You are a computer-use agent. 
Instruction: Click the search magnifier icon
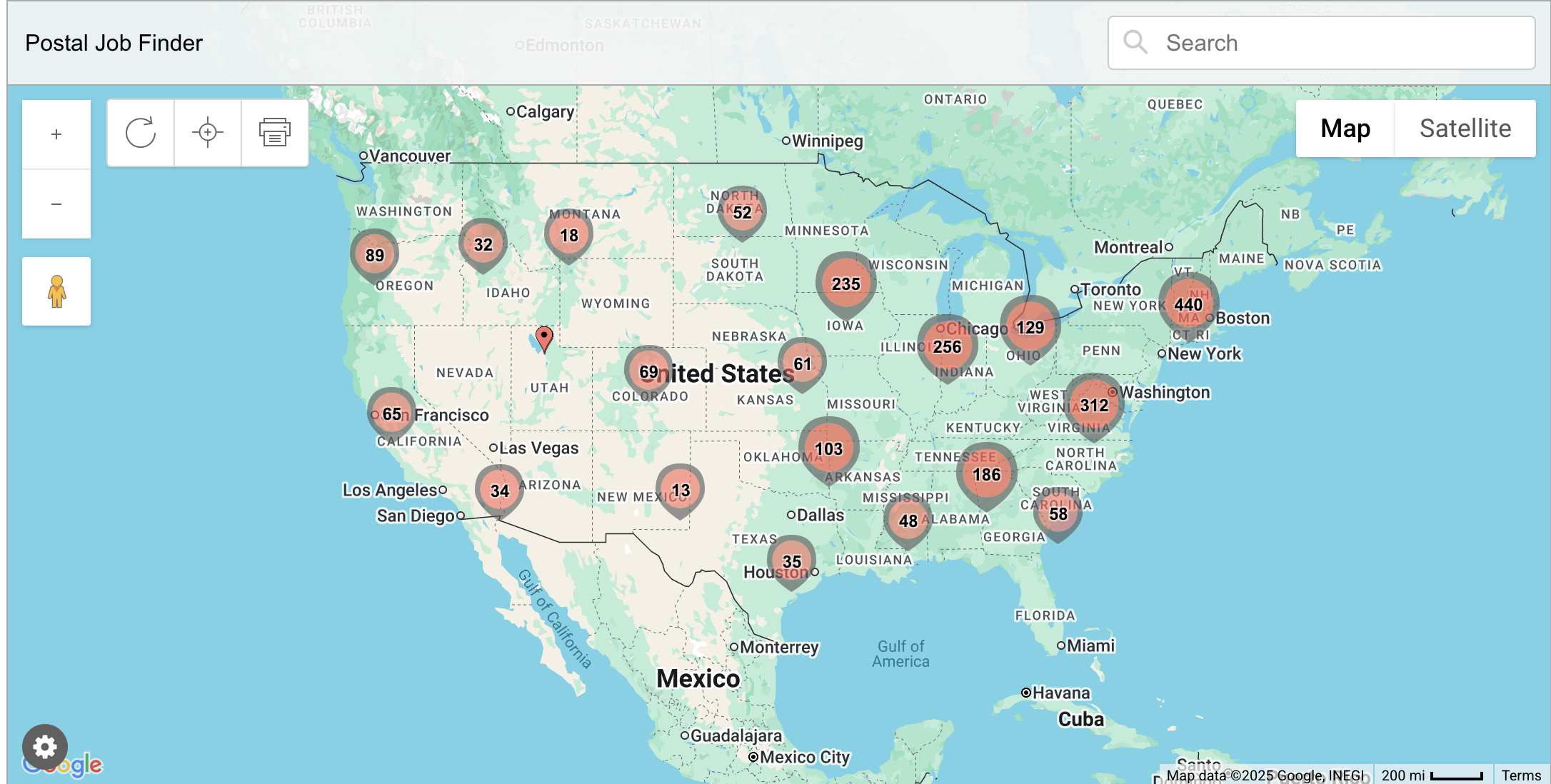click(1135, 42)
